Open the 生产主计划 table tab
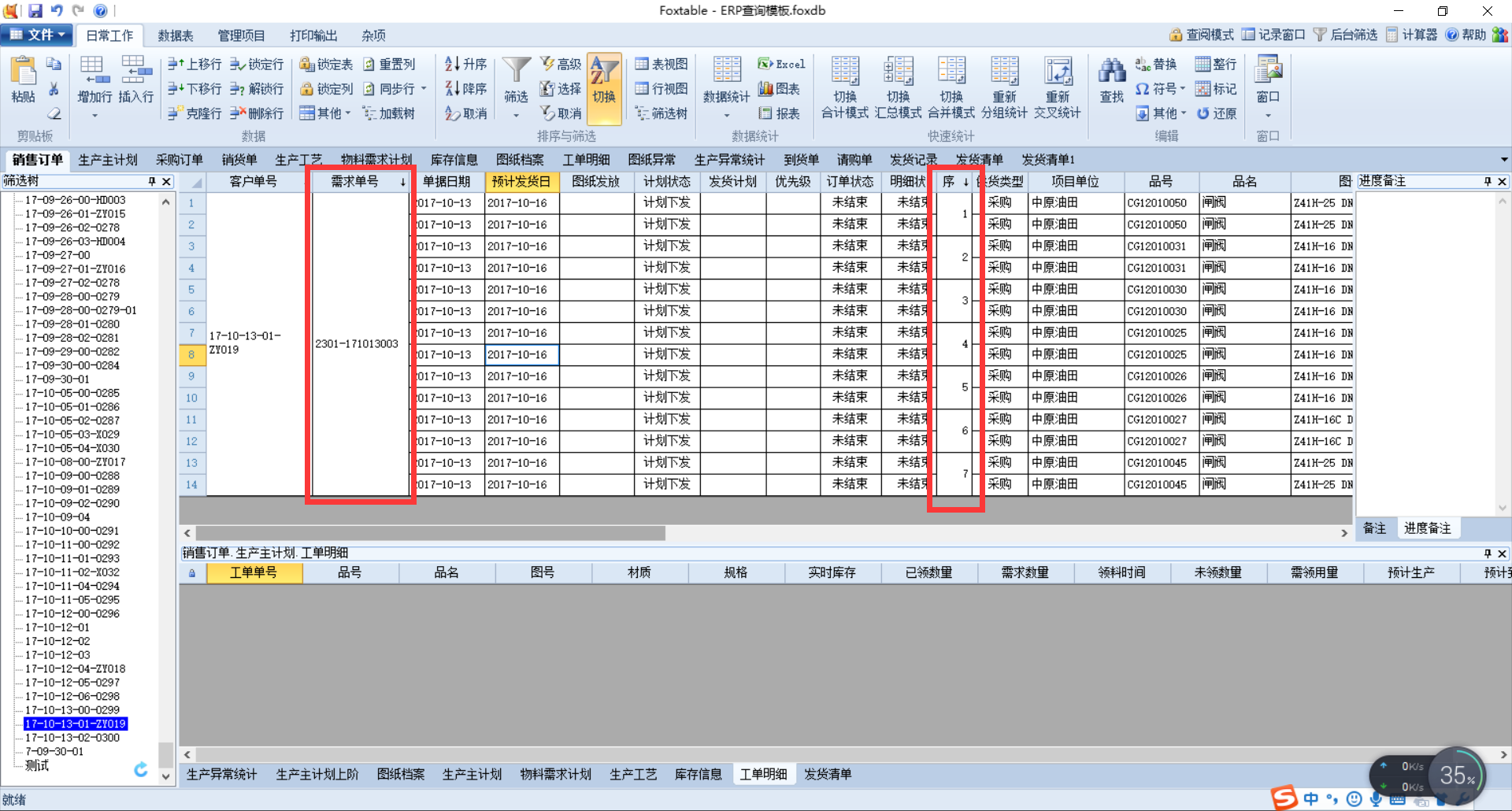Viewport: 1512px width, 811px height. (x=108, y=160)
